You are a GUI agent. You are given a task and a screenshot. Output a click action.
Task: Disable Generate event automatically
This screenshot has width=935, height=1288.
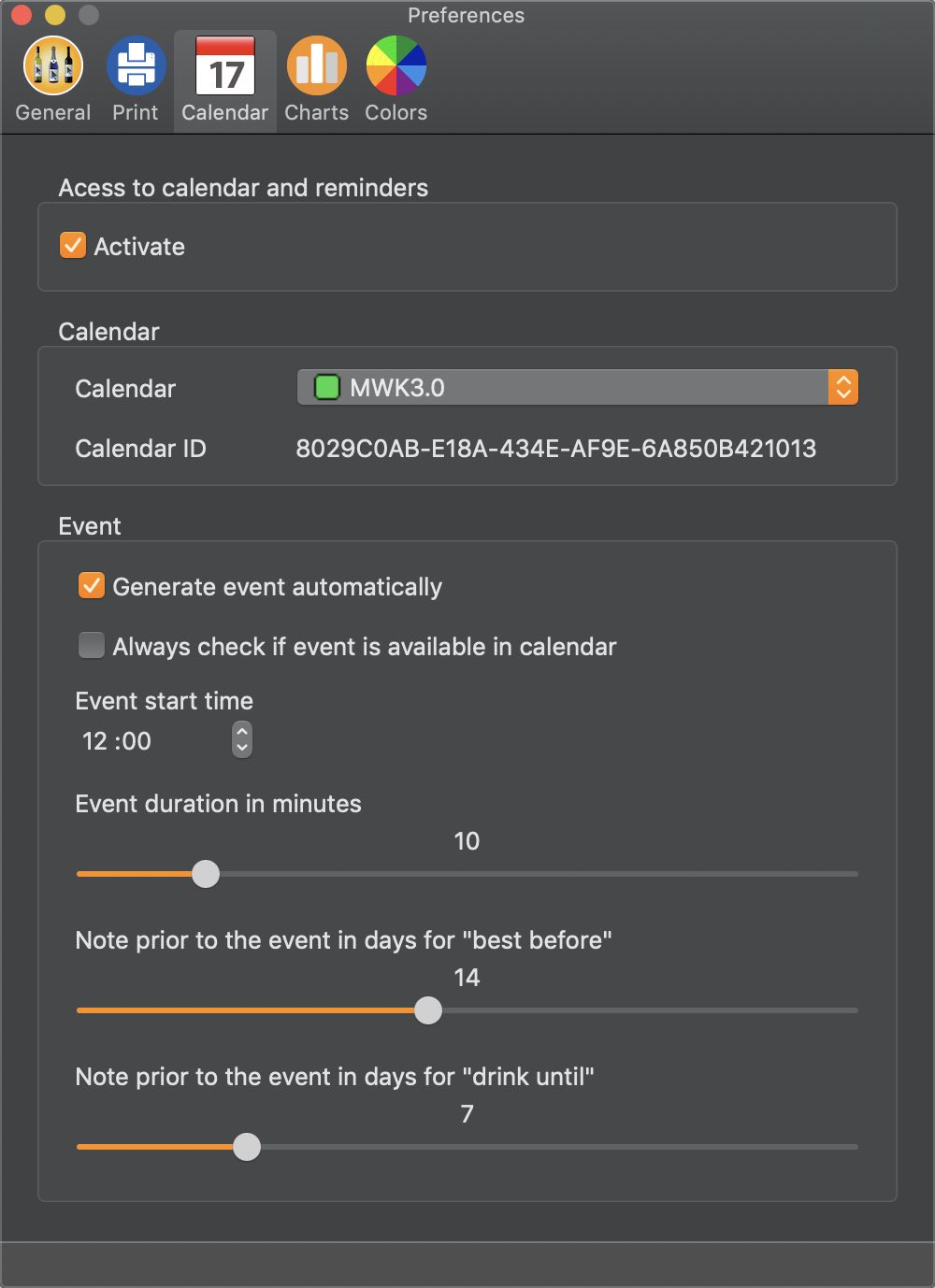92,585
